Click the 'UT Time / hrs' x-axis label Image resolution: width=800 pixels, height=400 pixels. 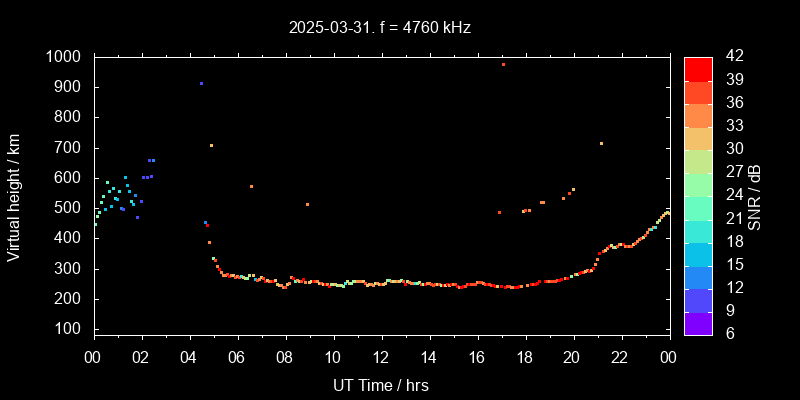380,384
